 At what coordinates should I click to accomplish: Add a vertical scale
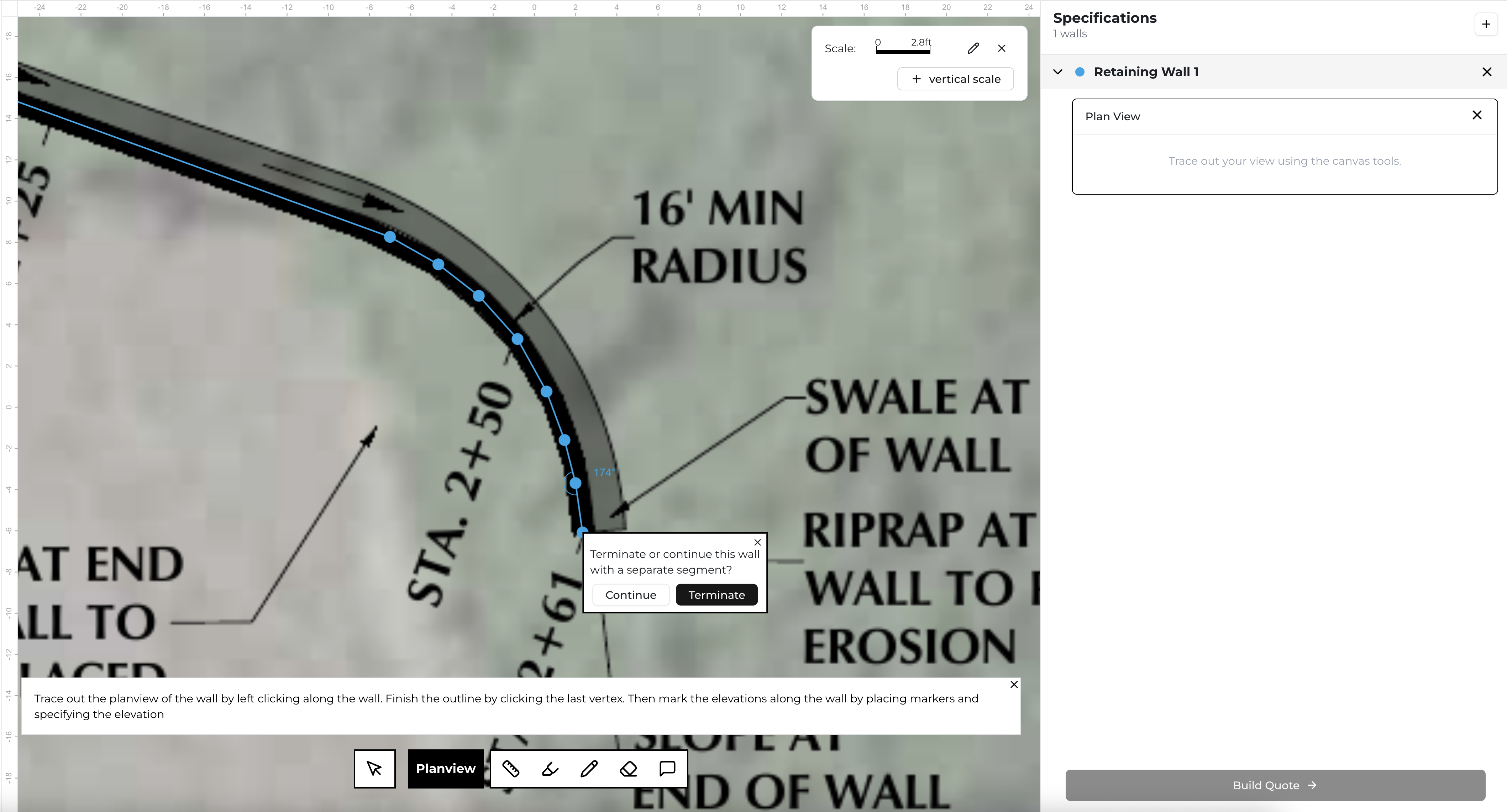coord(955,79)
